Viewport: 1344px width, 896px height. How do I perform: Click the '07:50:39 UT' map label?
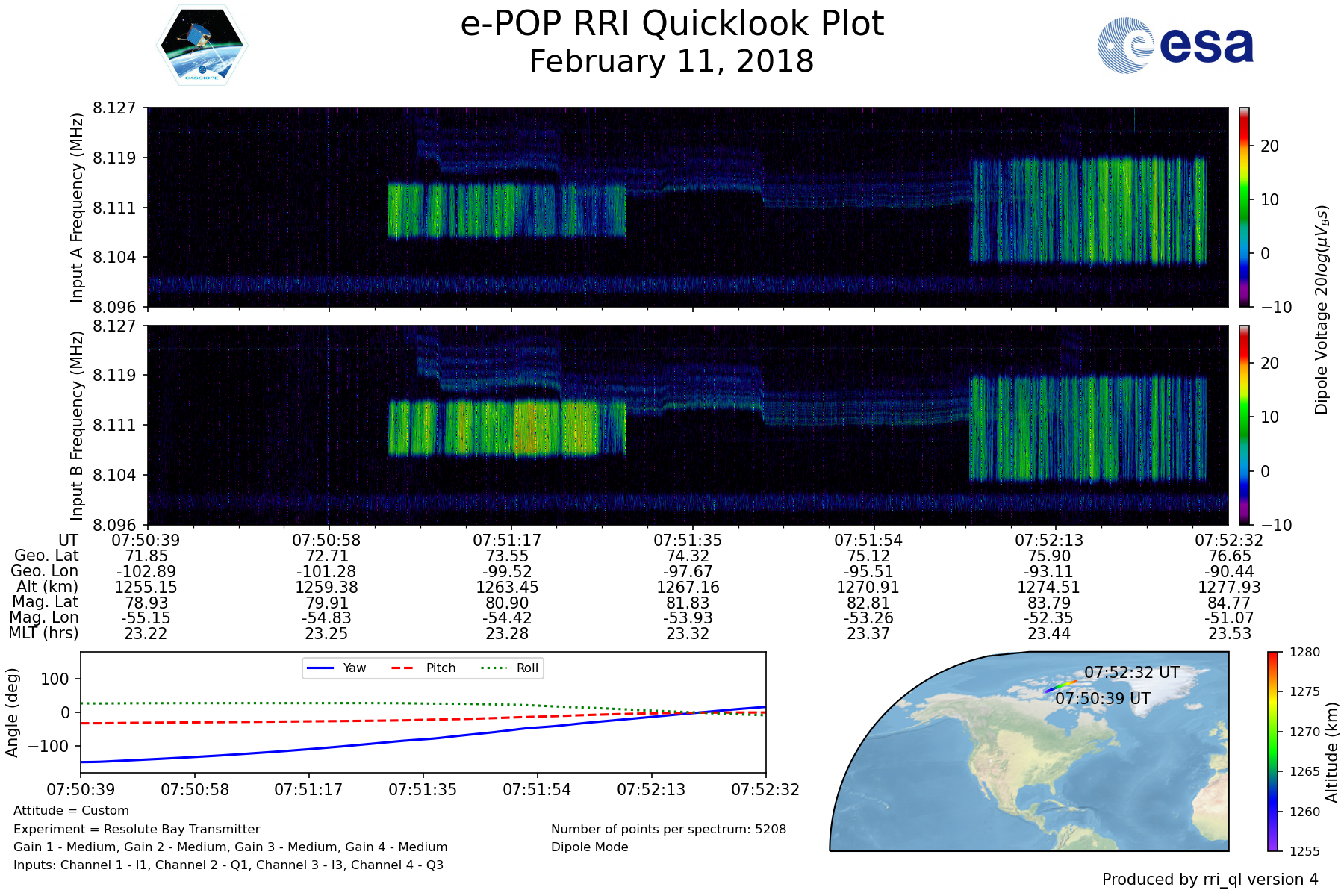click(x=1103, y=699)
